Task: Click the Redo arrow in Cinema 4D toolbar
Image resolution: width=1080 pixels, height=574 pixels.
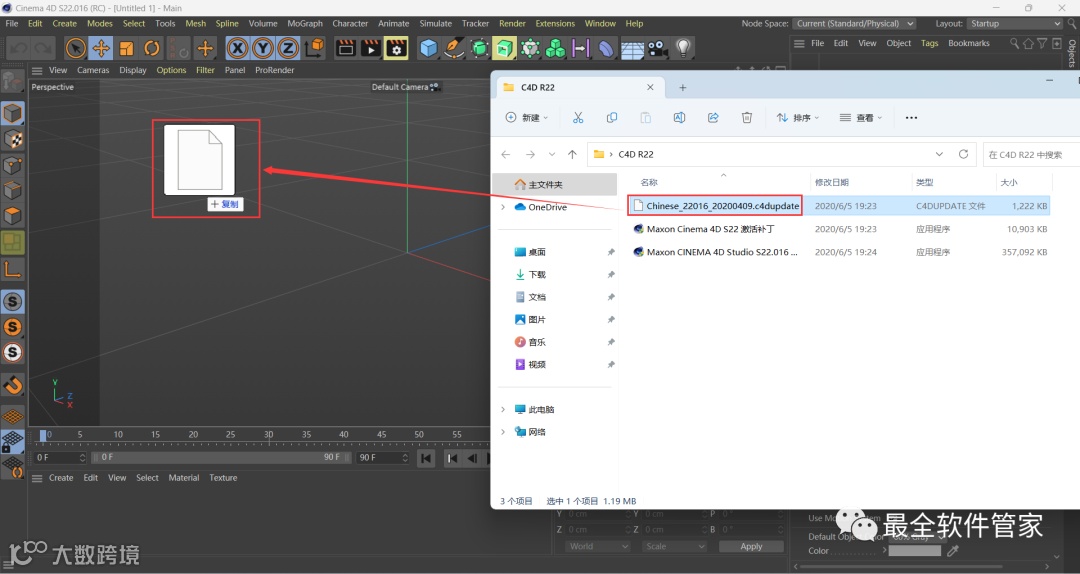Action: click(x=43, y=48)
